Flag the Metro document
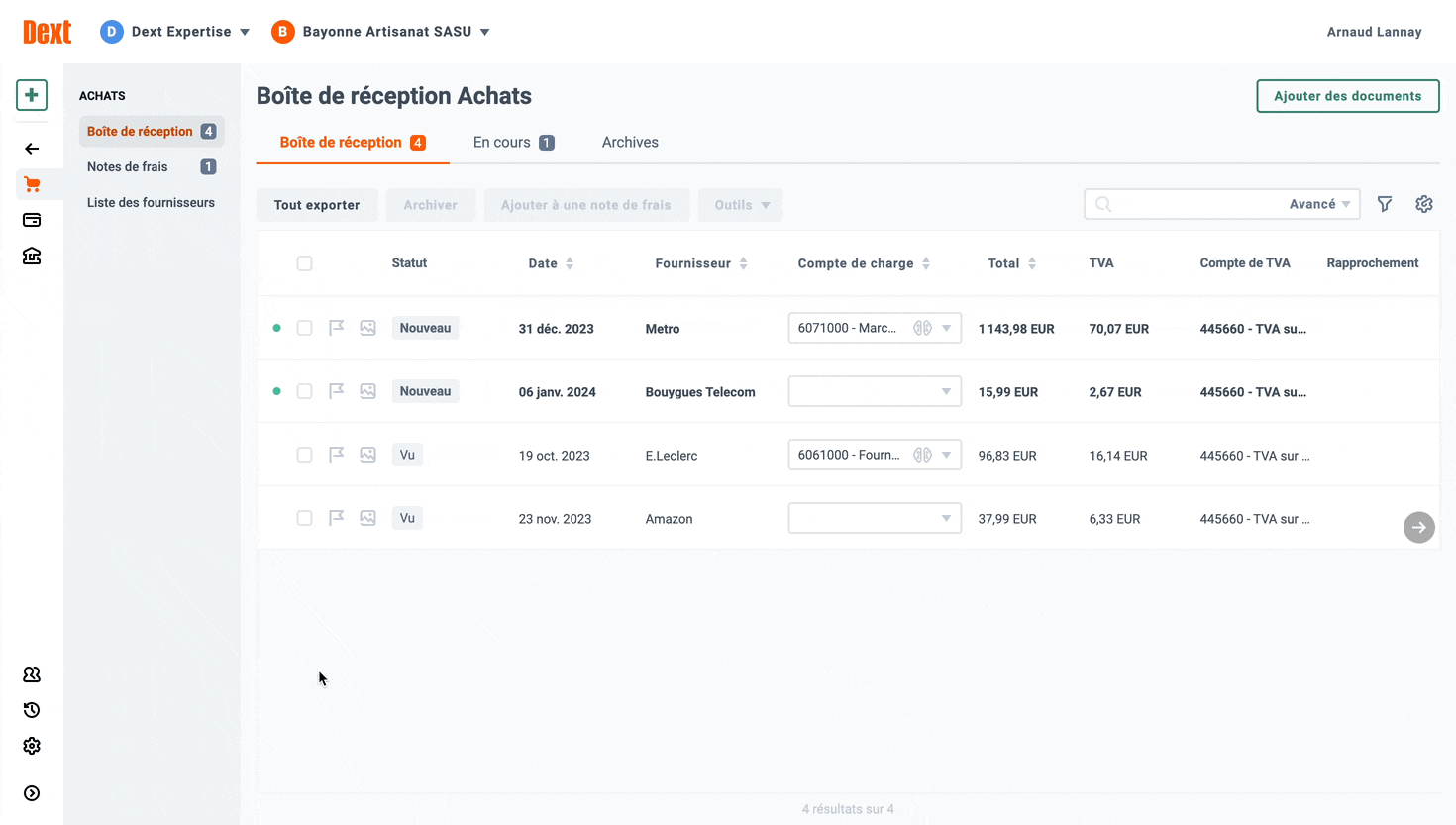Image resolution: width=1456 pixels, height=825 pixels. (x=337, y=328)
